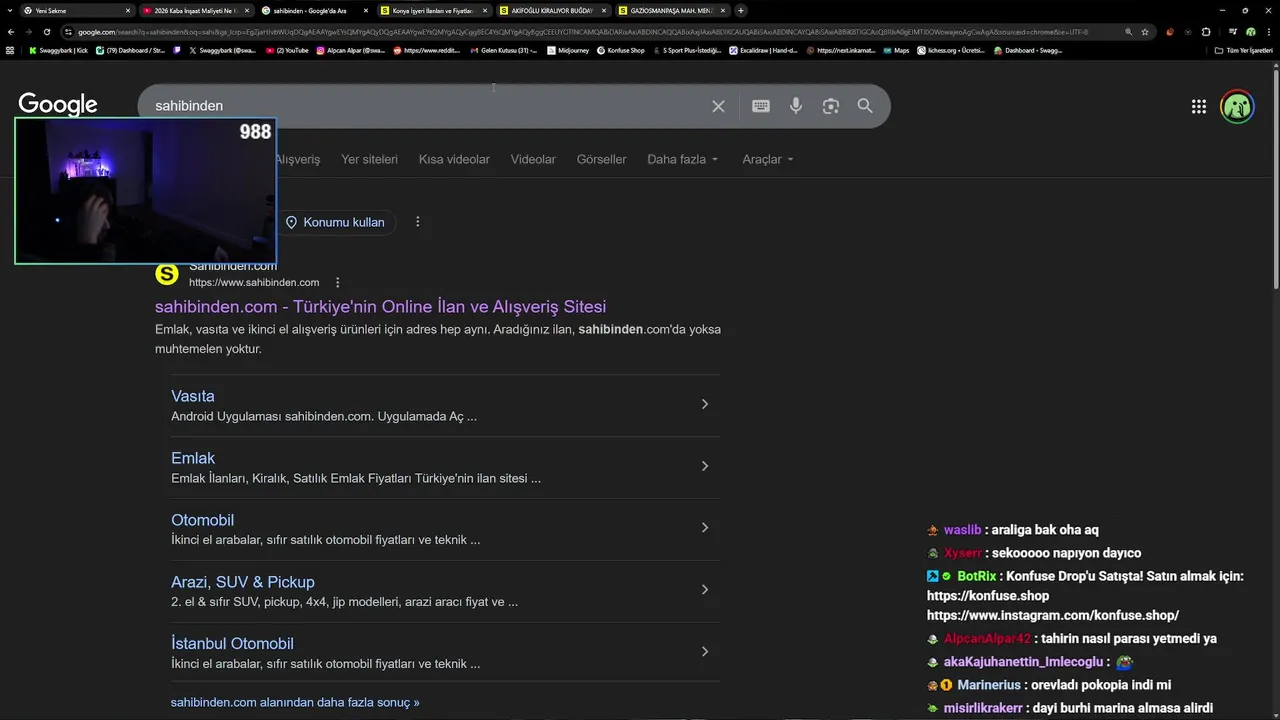Viewport: 1280px width, 720px height.
Task: Open the Arazi, SUV & Pickup sitelink
Action: tap(243, 582)
